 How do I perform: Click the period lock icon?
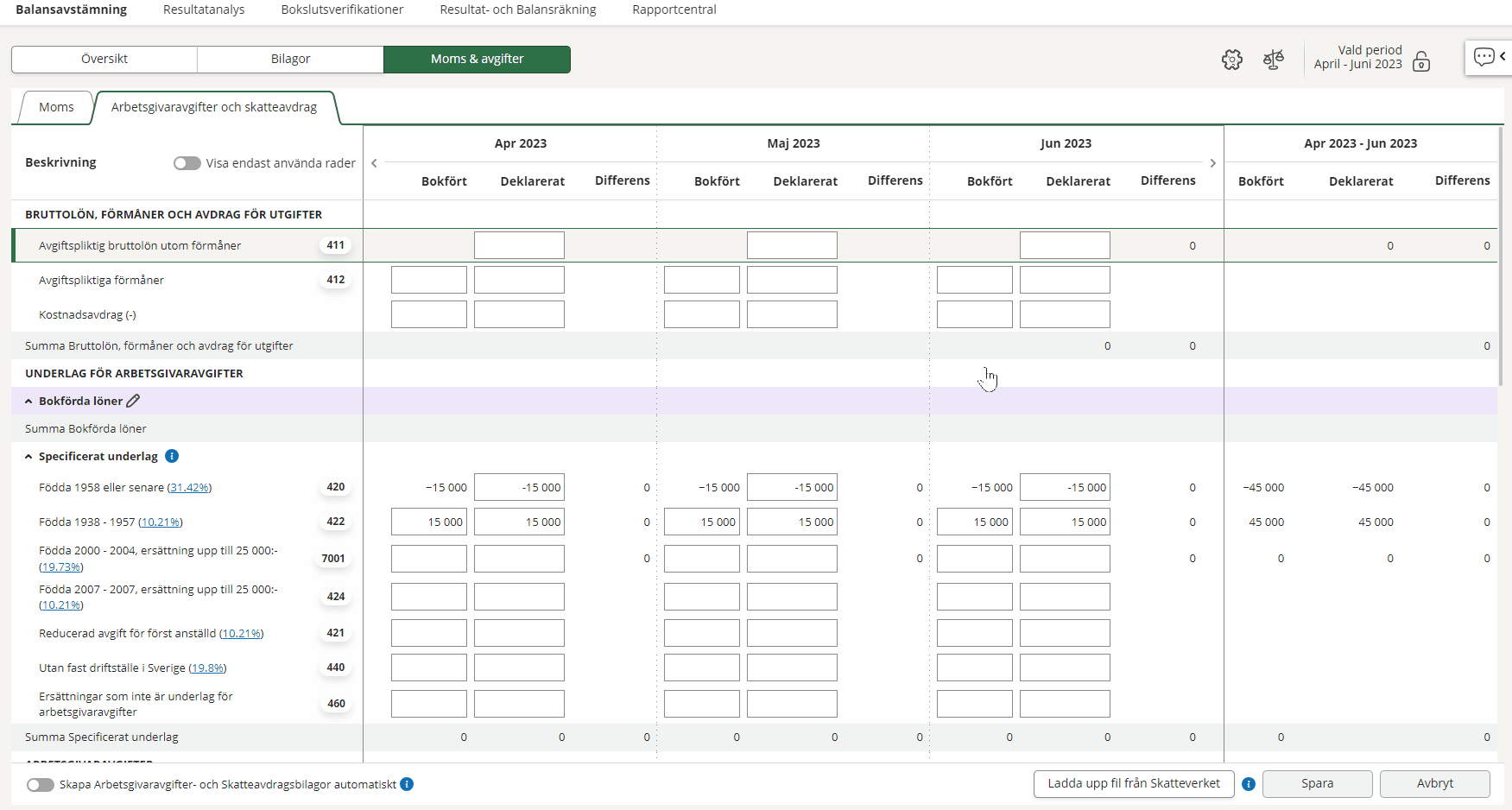(1421, 61)
